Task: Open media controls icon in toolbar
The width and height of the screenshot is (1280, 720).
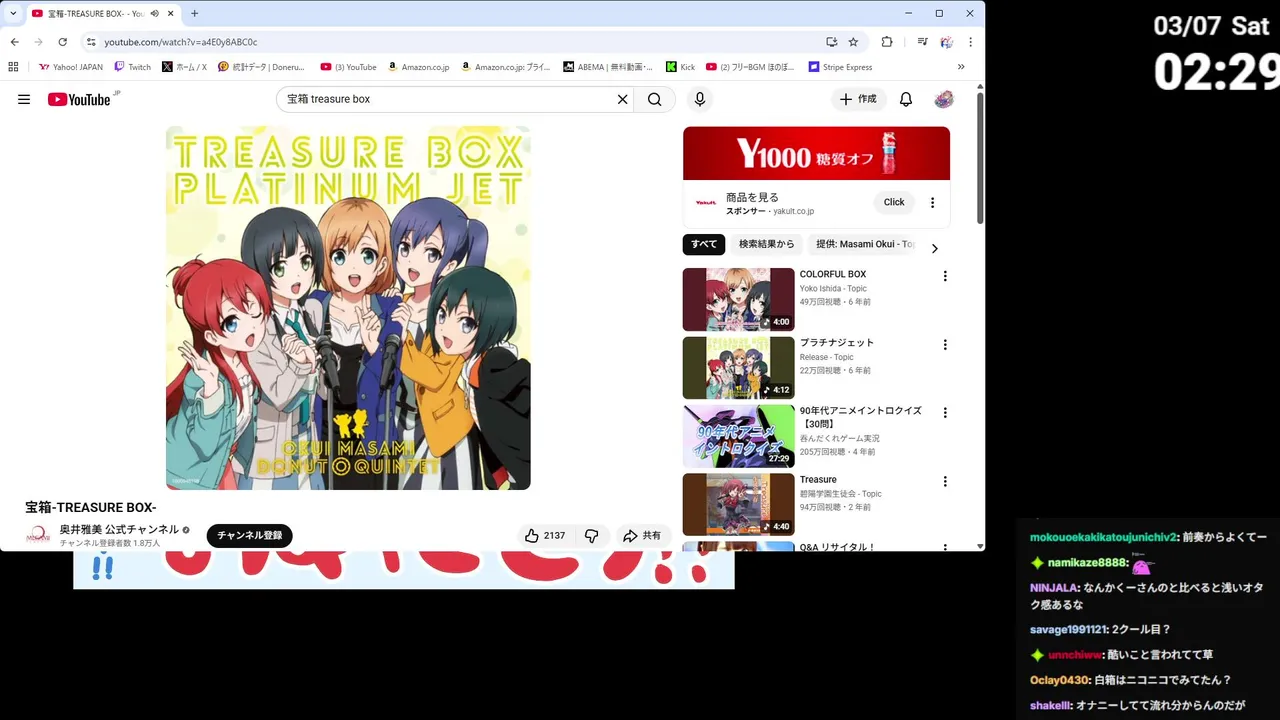Action: pyautogui.click(x=922, y=42)
